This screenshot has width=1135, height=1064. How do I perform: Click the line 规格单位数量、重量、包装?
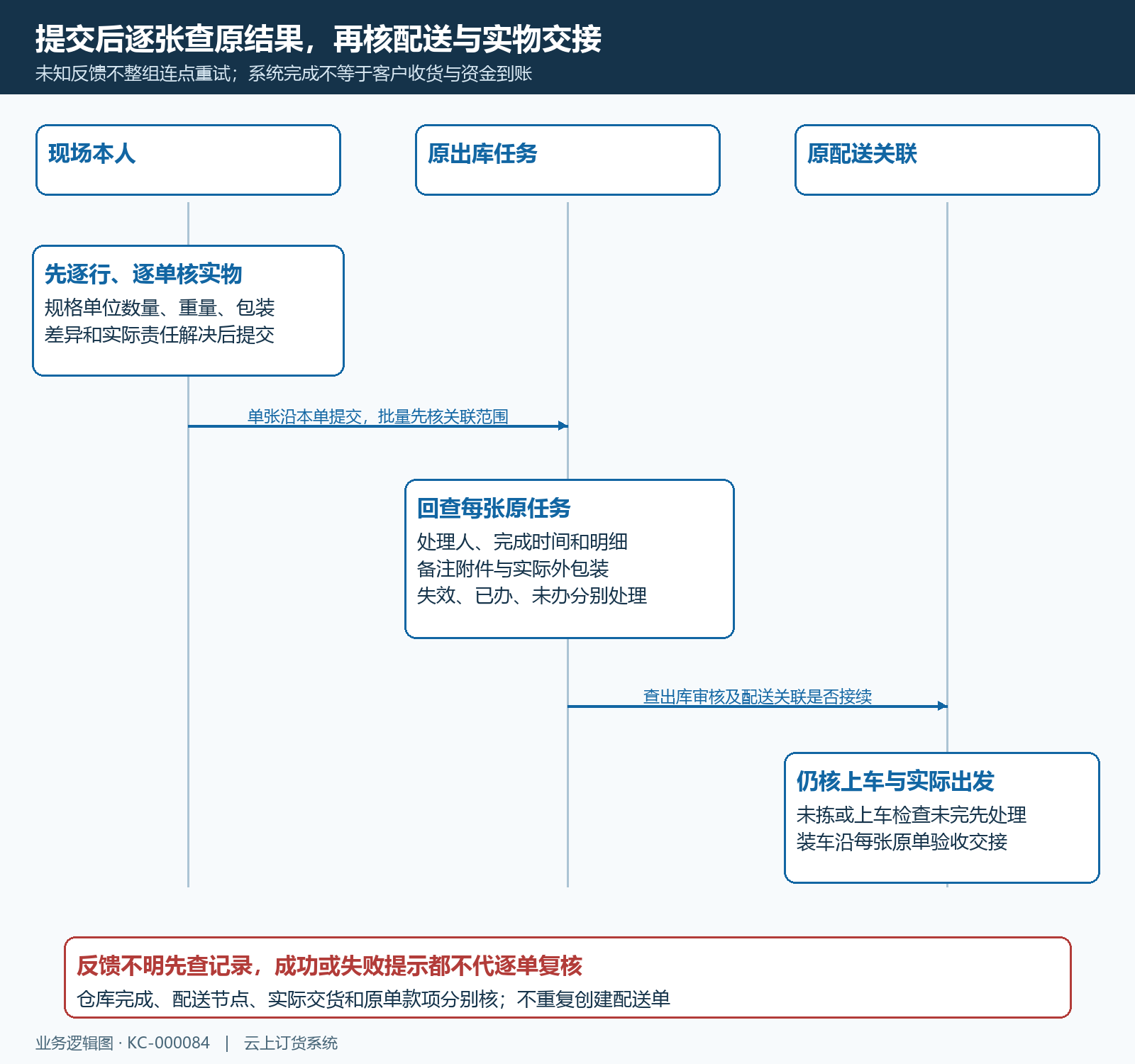click(160, 308)
